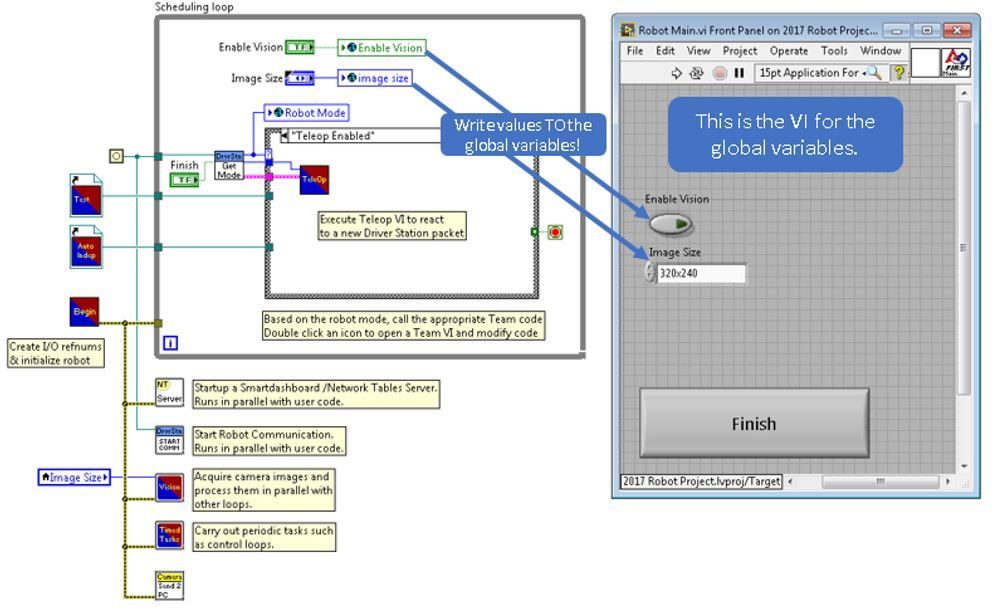The image size is (999, 615).
Task: Click the Timed Tasks VI icon
Action: coord(169,535)
